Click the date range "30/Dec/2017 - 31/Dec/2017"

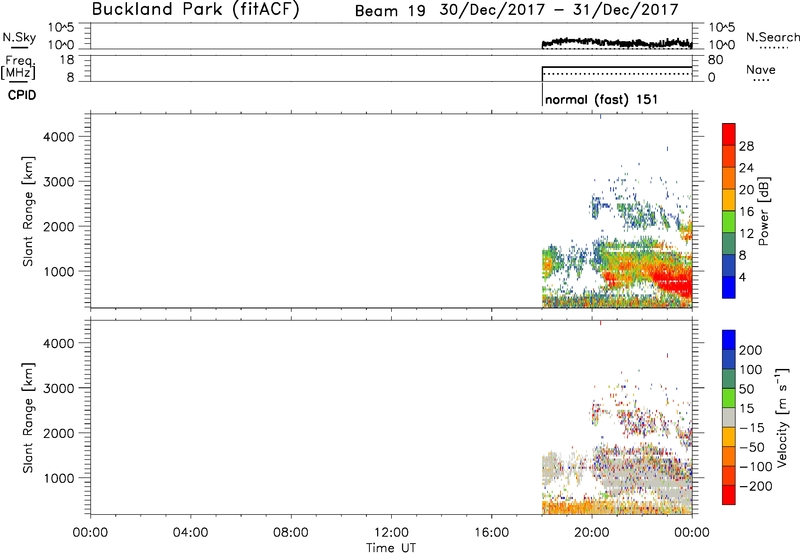tap(559, 10)
